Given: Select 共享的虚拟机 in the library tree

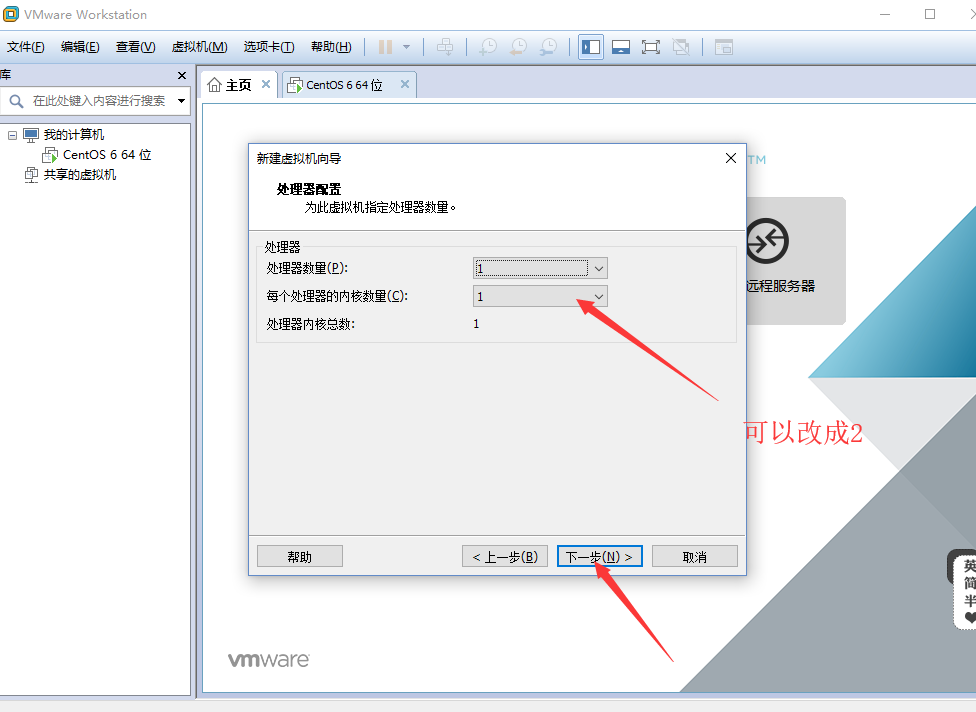Looking at the screenshot, I should [80, 174].
